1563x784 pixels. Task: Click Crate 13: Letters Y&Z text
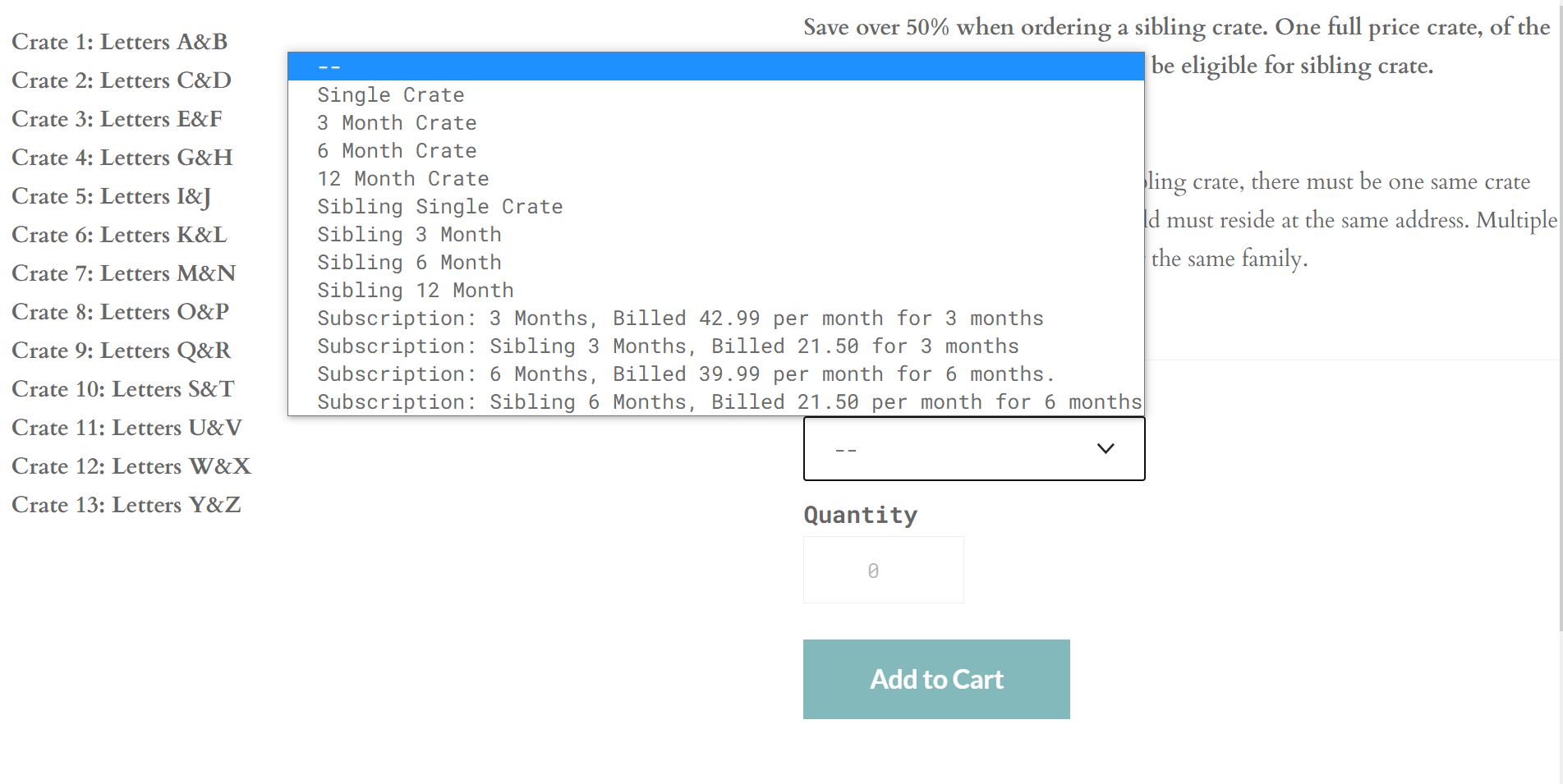pyautogui.click(x=126, y=505)
